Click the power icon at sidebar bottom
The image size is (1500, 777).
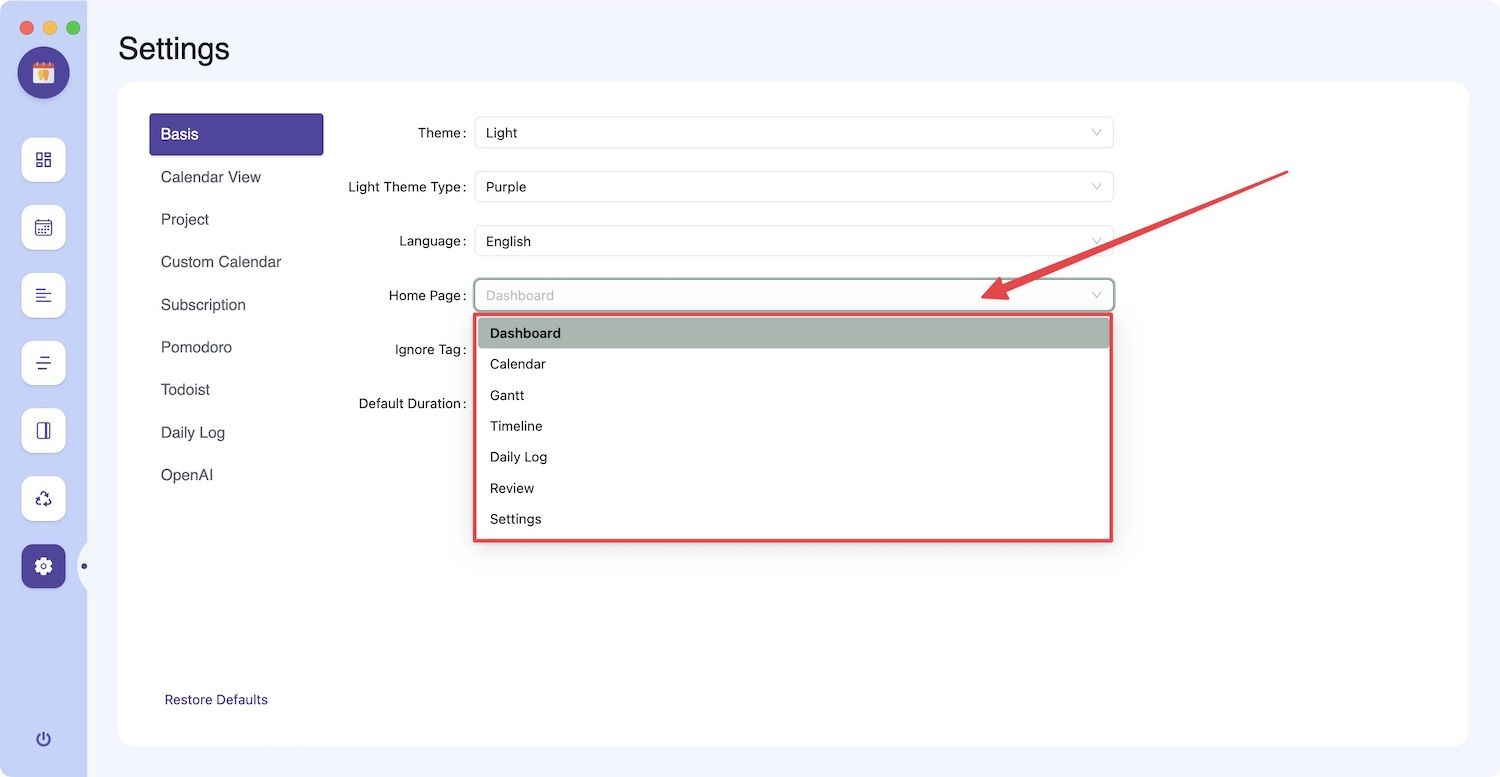point(43,739)
